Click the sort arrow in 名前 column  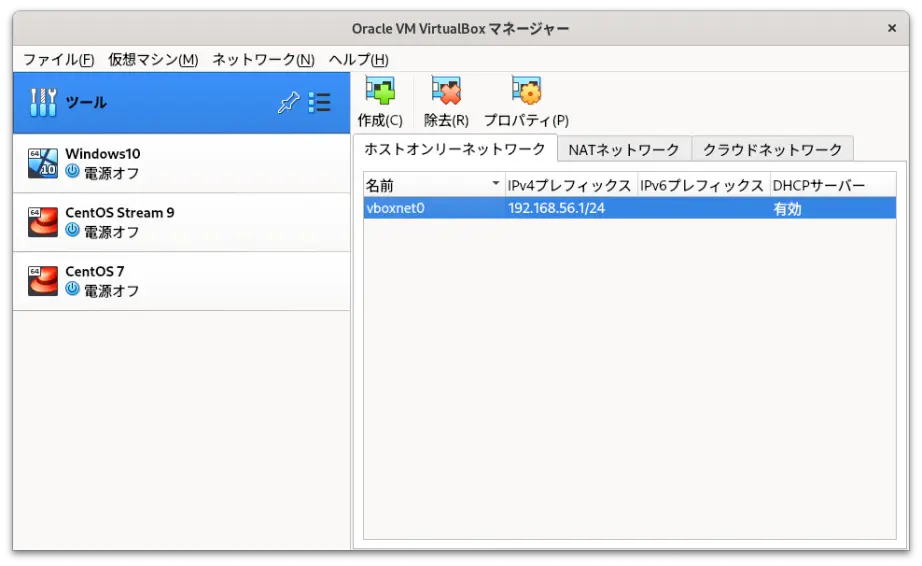click(x=496, y=183)
